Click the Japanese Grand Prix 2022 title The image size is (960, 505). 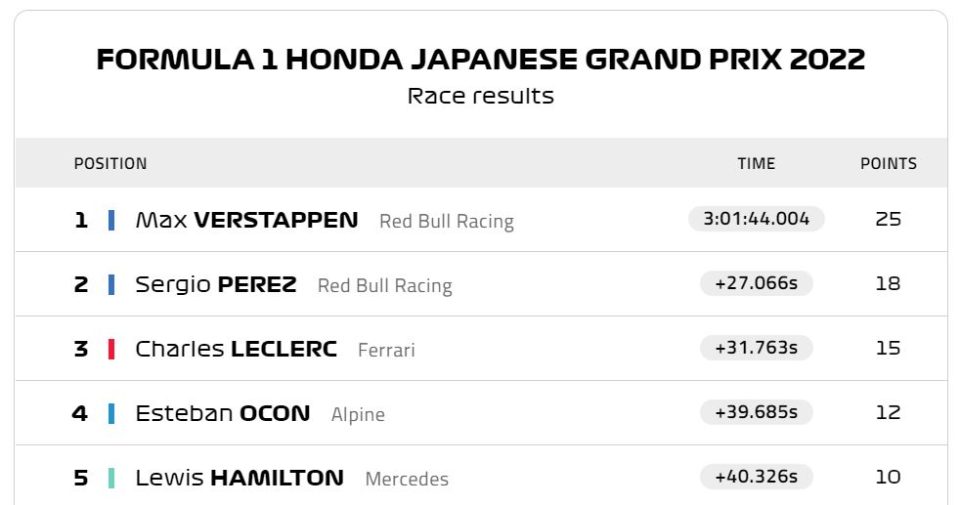coord(481,59)
